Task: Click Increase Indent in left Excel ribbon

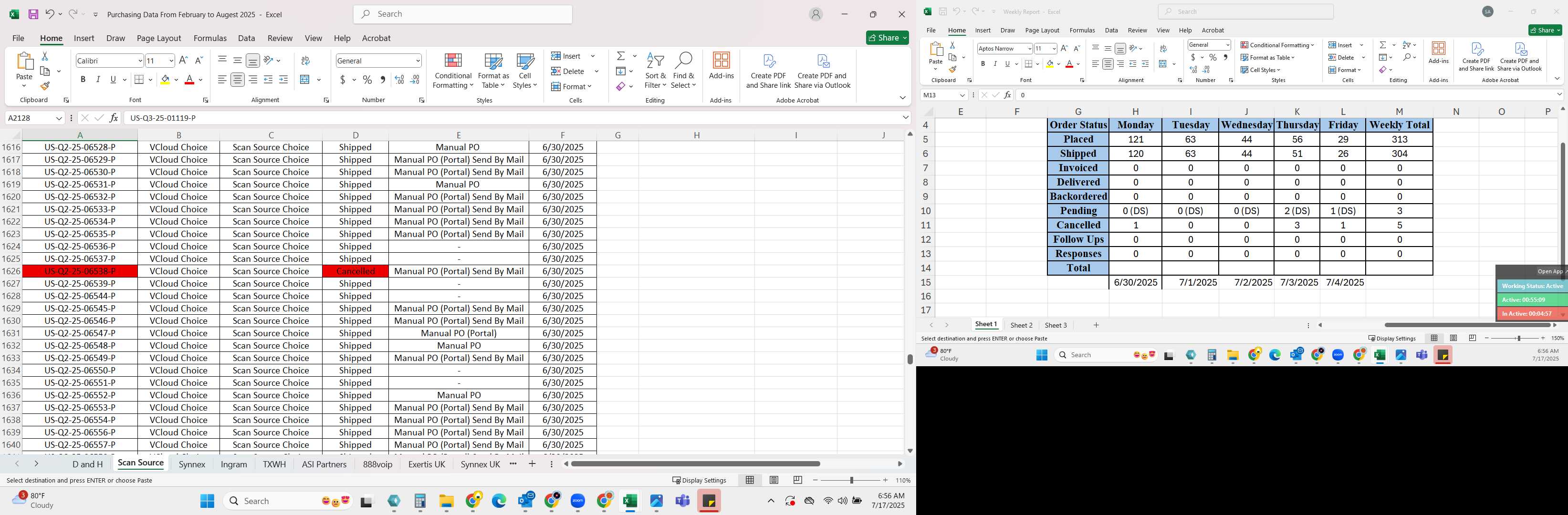Action: (283, 80)
